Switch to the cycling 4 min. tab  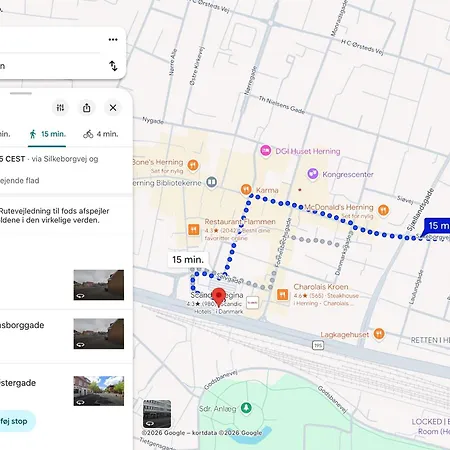click(x=101, y=134)
